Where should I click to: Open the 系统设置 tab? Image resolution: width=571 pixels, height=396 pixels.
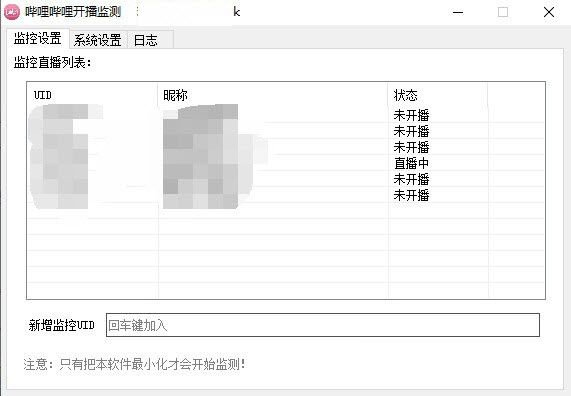(x=98, y=40)
